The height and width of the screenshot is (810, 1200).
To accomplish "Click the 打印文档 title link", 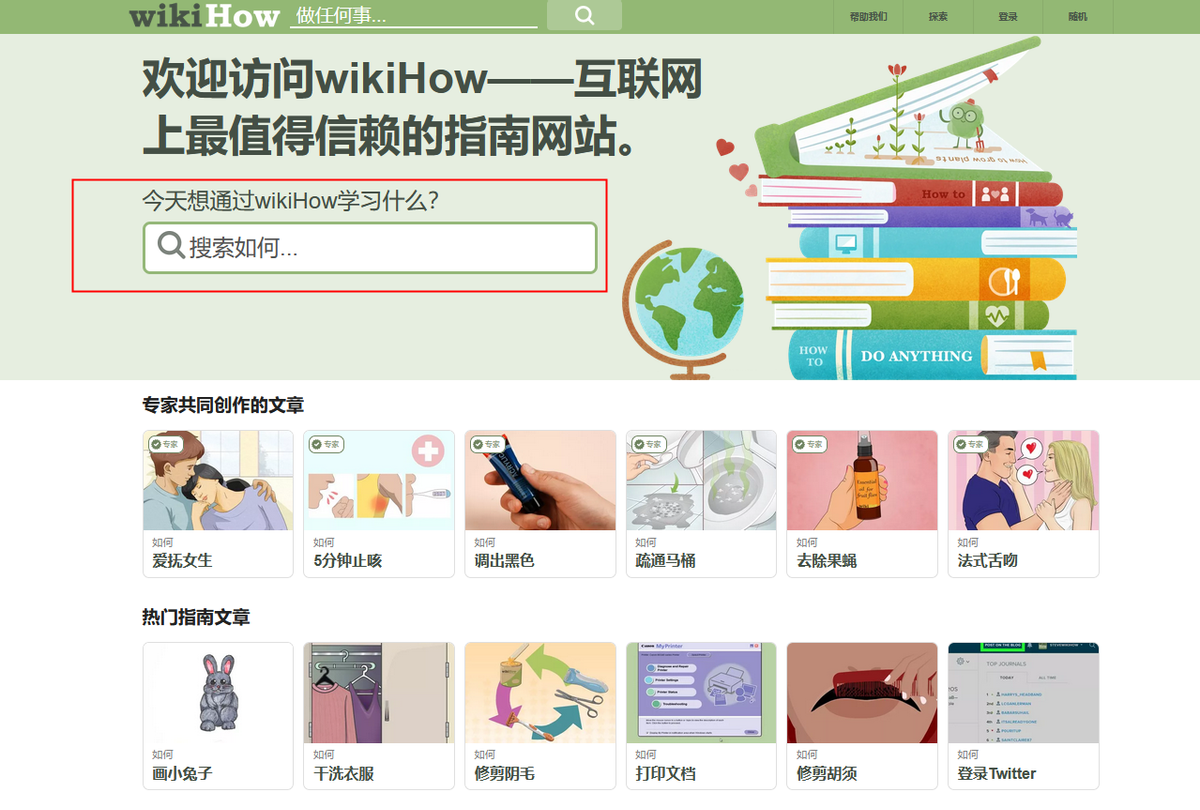I will (665, 774).
